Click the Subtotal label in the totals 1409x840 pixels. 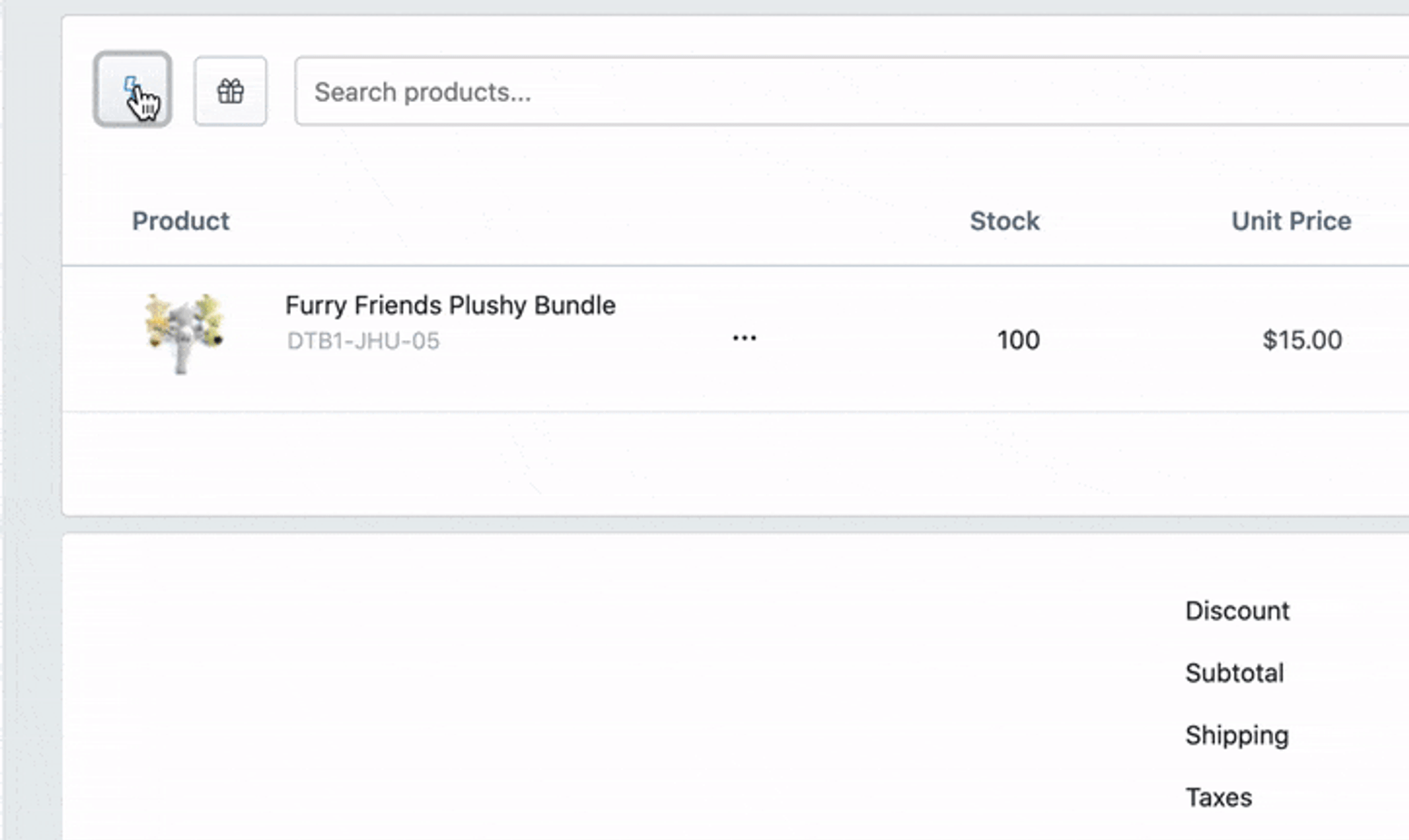pos(1234,673)
